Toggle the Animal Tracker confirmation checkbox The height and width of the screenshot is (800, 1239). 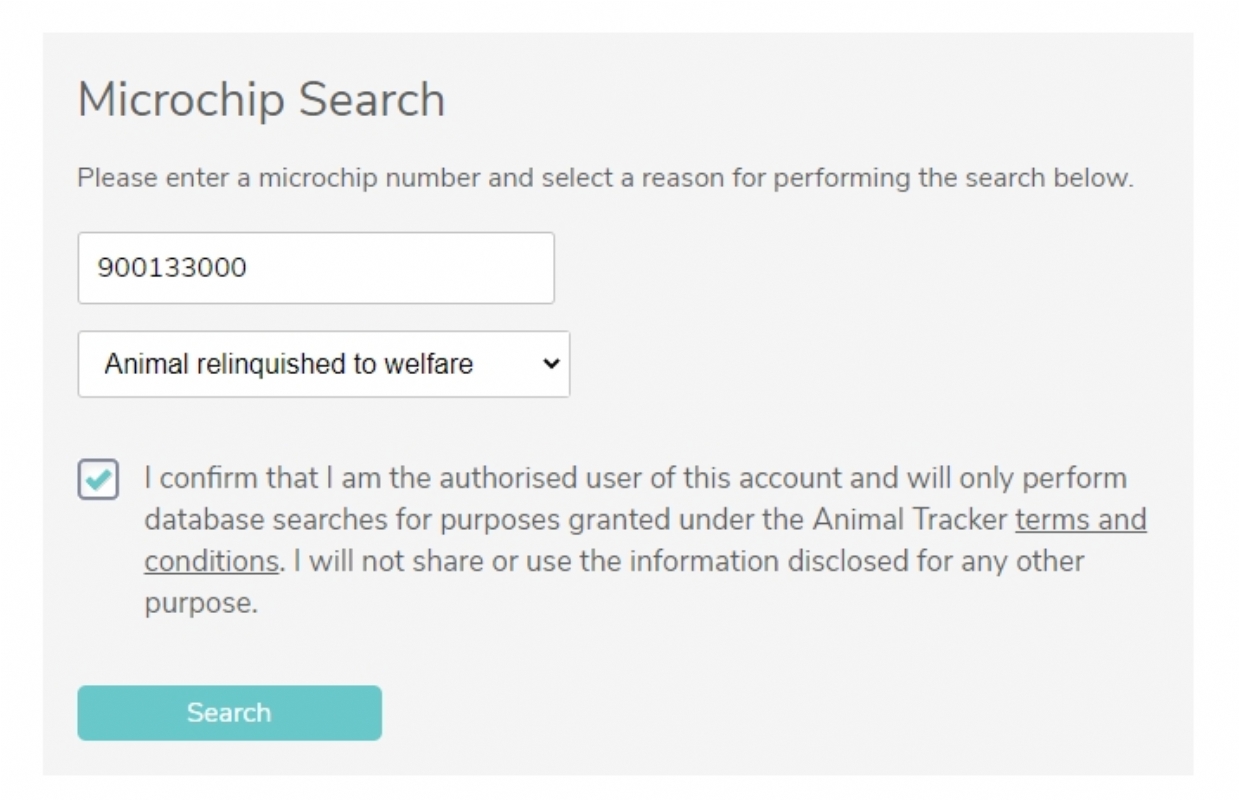pyautogui.click(x=98, y=479)
